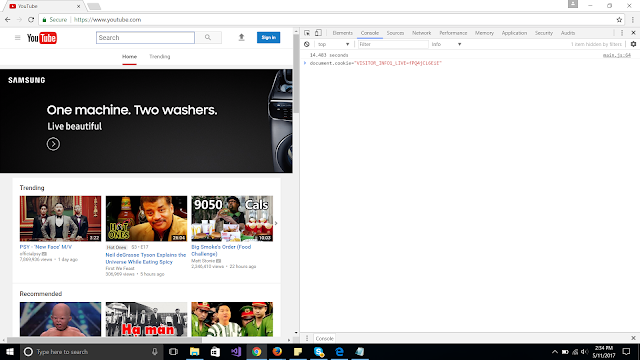Select the Console drawer tab at the bottom
Image resolution: width=640 pixels, height=360 pixels.
point(324,338)
